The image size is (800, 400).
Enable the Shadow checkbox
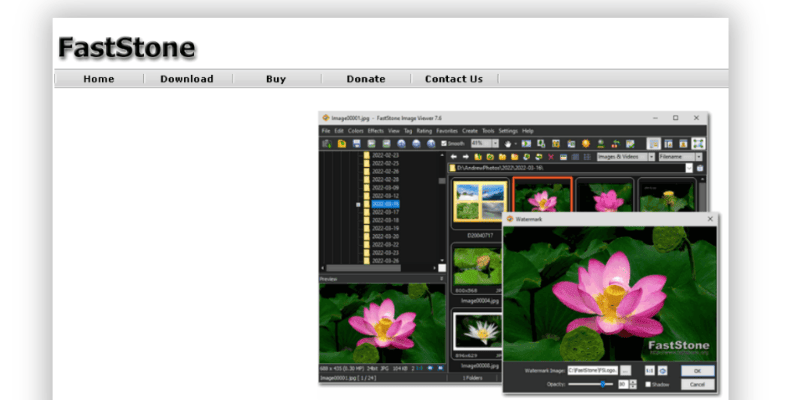tap(649, 384)
